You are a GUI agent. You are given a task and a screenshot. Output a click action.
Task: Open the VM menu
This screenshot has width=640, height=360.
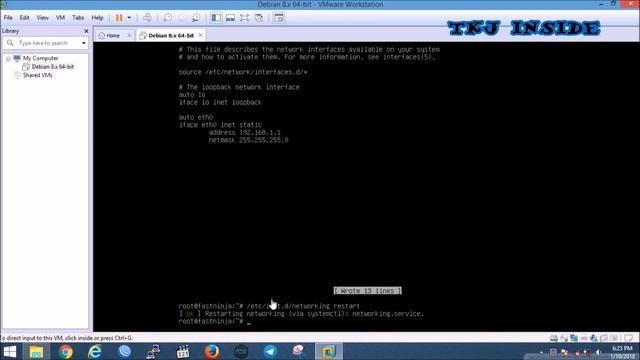coord(60,18)
